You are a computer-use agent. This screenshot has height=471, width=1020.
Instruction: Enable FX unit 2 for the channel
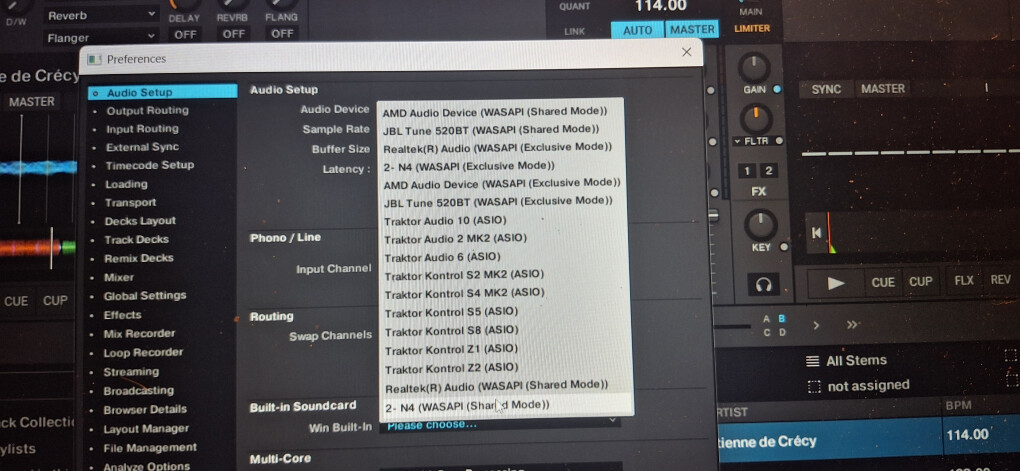pos(768,170)
